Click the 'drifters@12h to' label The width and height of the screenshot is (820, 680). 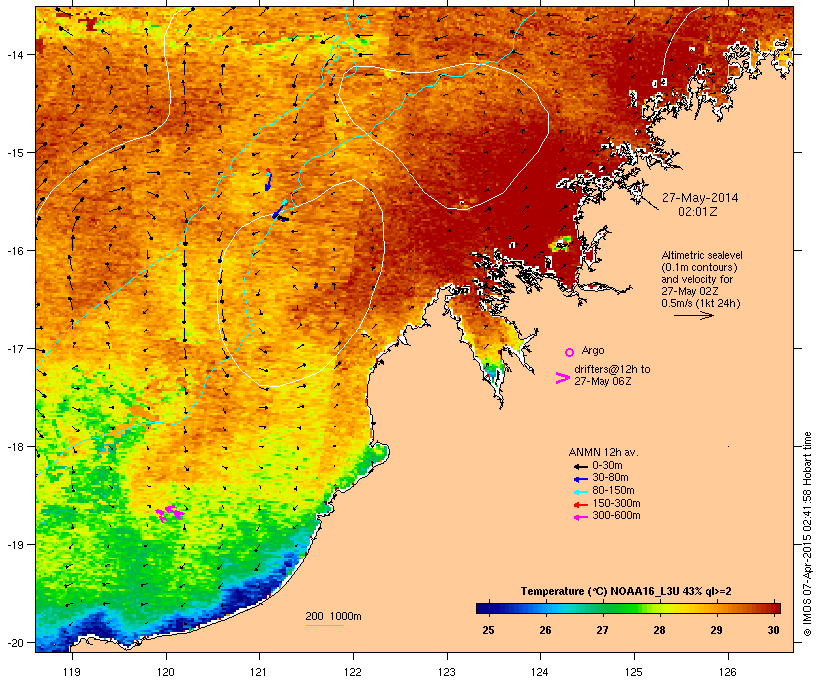(612, 369)
